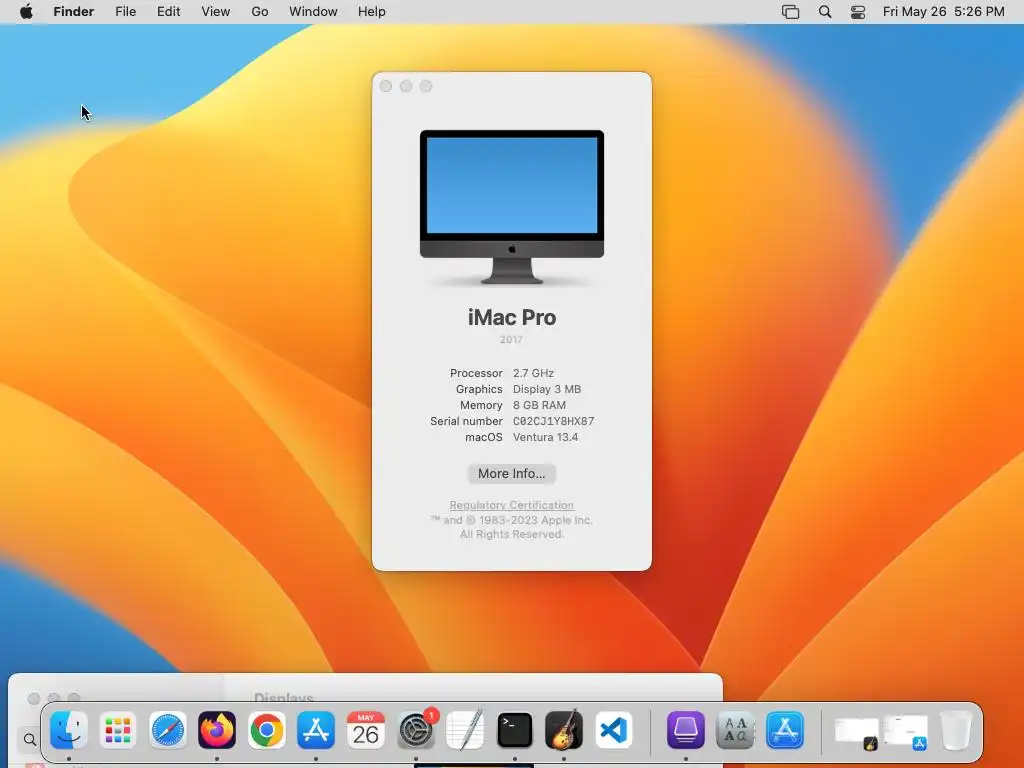Launch GarageBand guitar icon in the Dock
Viewport: 1024px width, 768px height.
point(564,729)
